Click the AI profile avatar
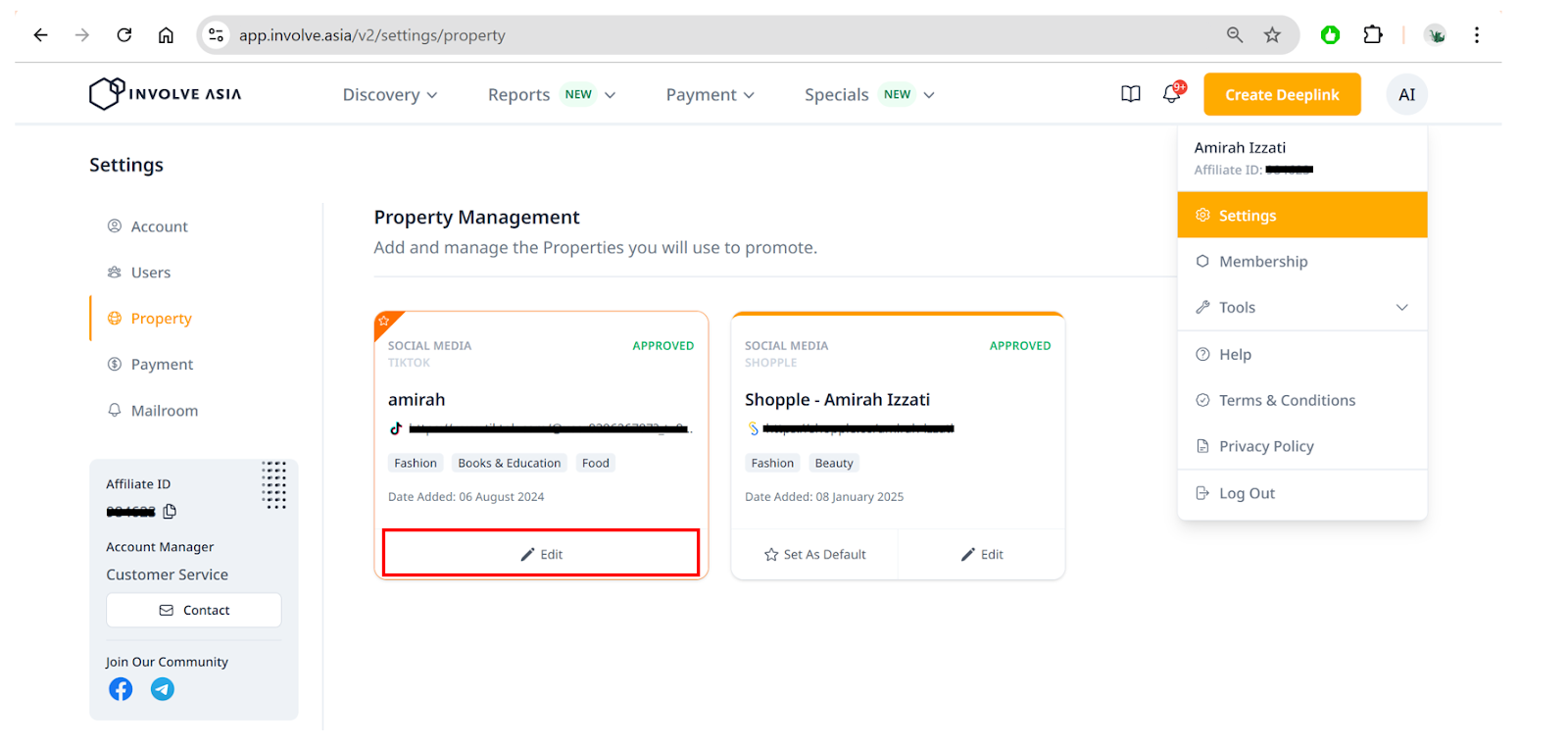The height and width of the screenshot is (747, 1568). tap(1406, 95)
